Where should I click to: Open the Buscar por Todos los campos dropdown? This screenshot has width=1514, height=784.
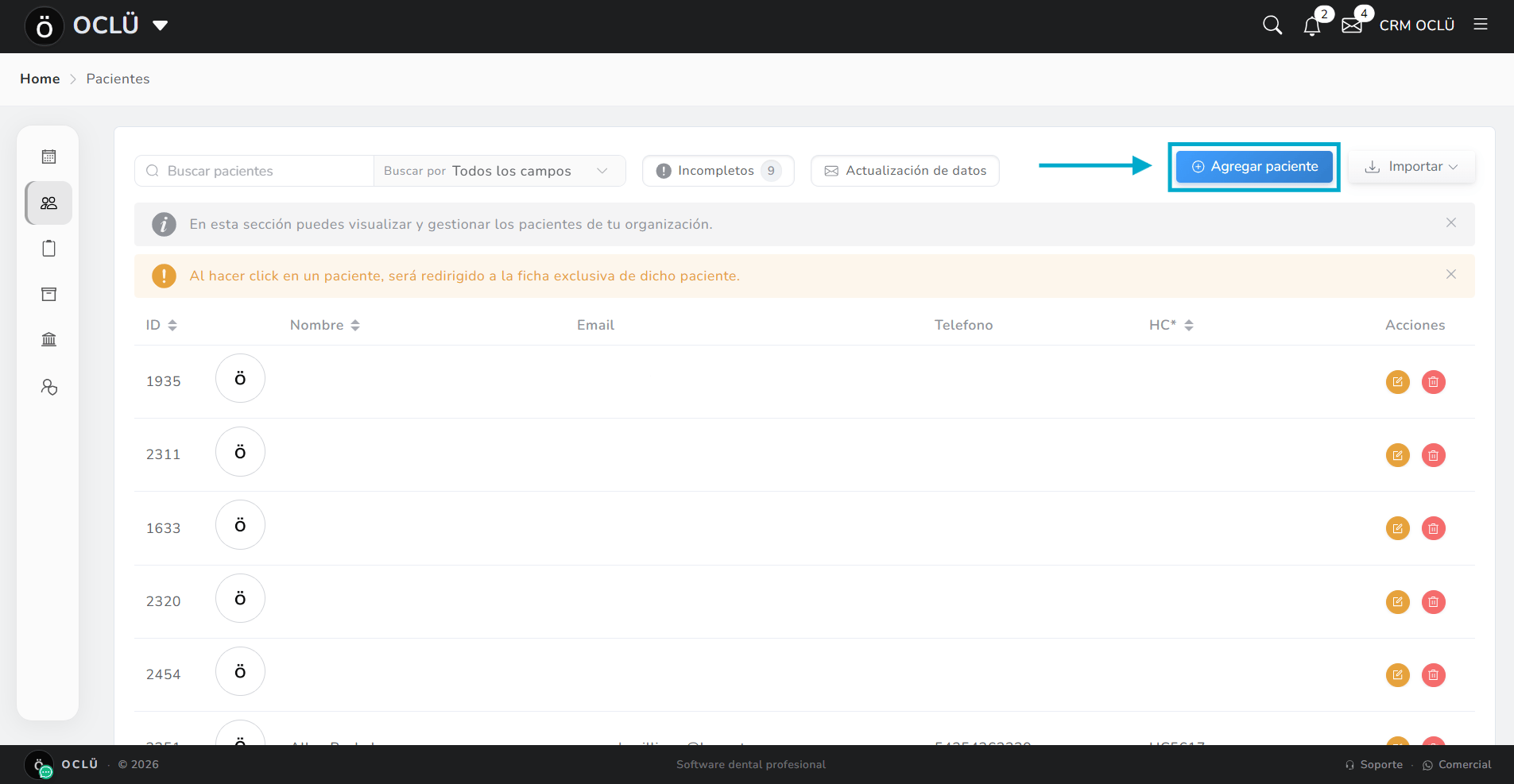(x=499, y=171)
